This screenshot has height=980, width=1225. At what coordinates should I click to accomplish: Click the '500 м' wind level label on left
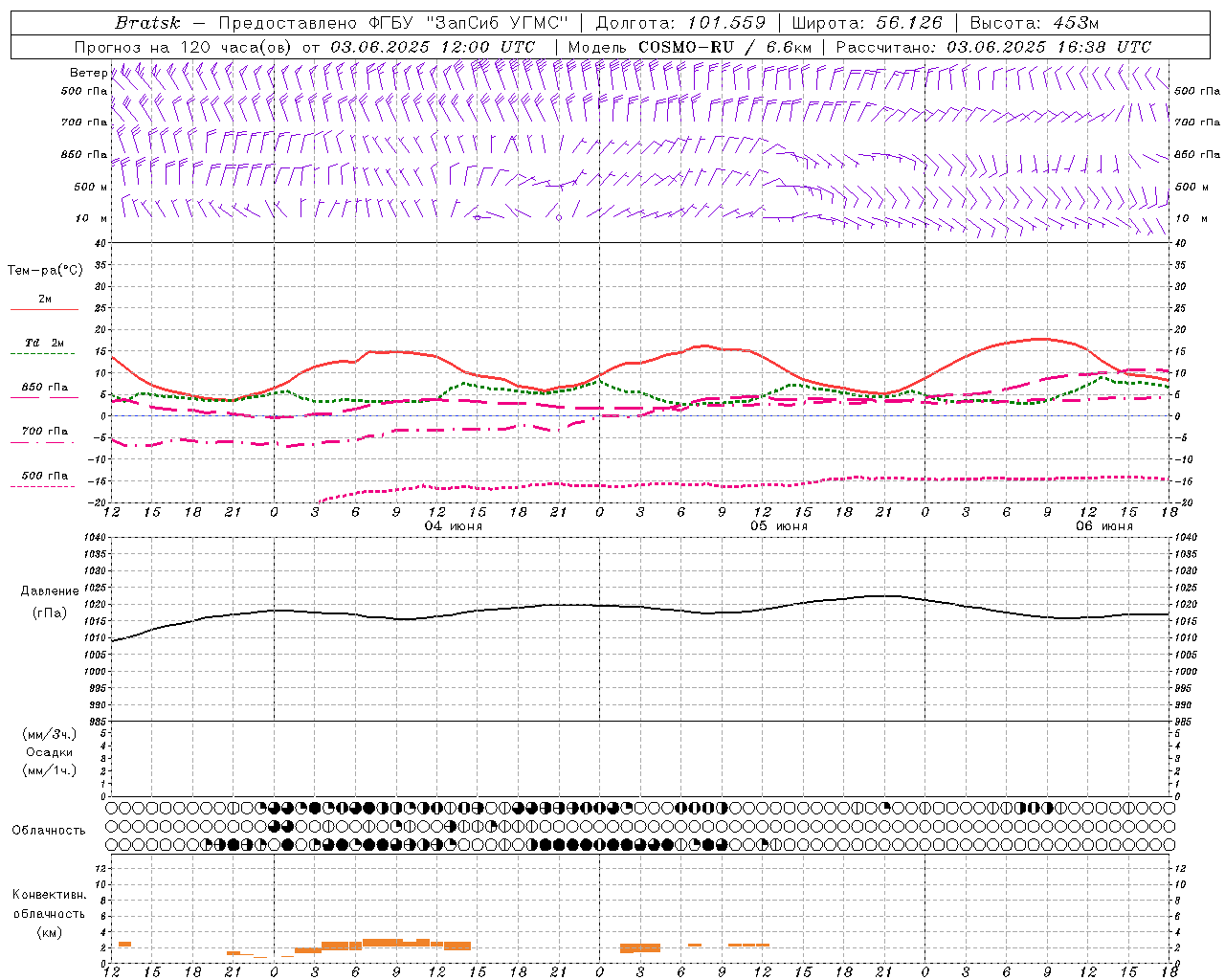(x=91, y=187)
